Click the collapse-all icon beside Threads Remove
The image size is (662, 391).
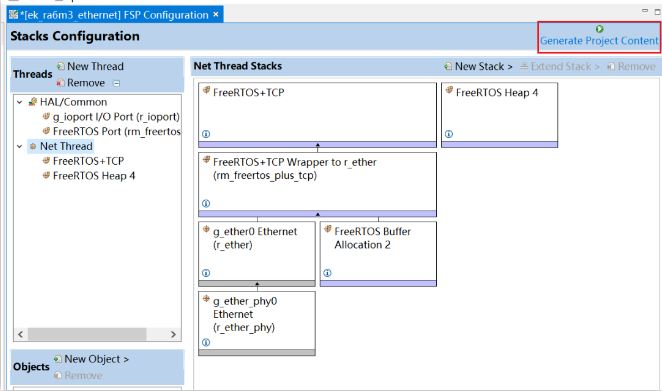pos(117,83)
